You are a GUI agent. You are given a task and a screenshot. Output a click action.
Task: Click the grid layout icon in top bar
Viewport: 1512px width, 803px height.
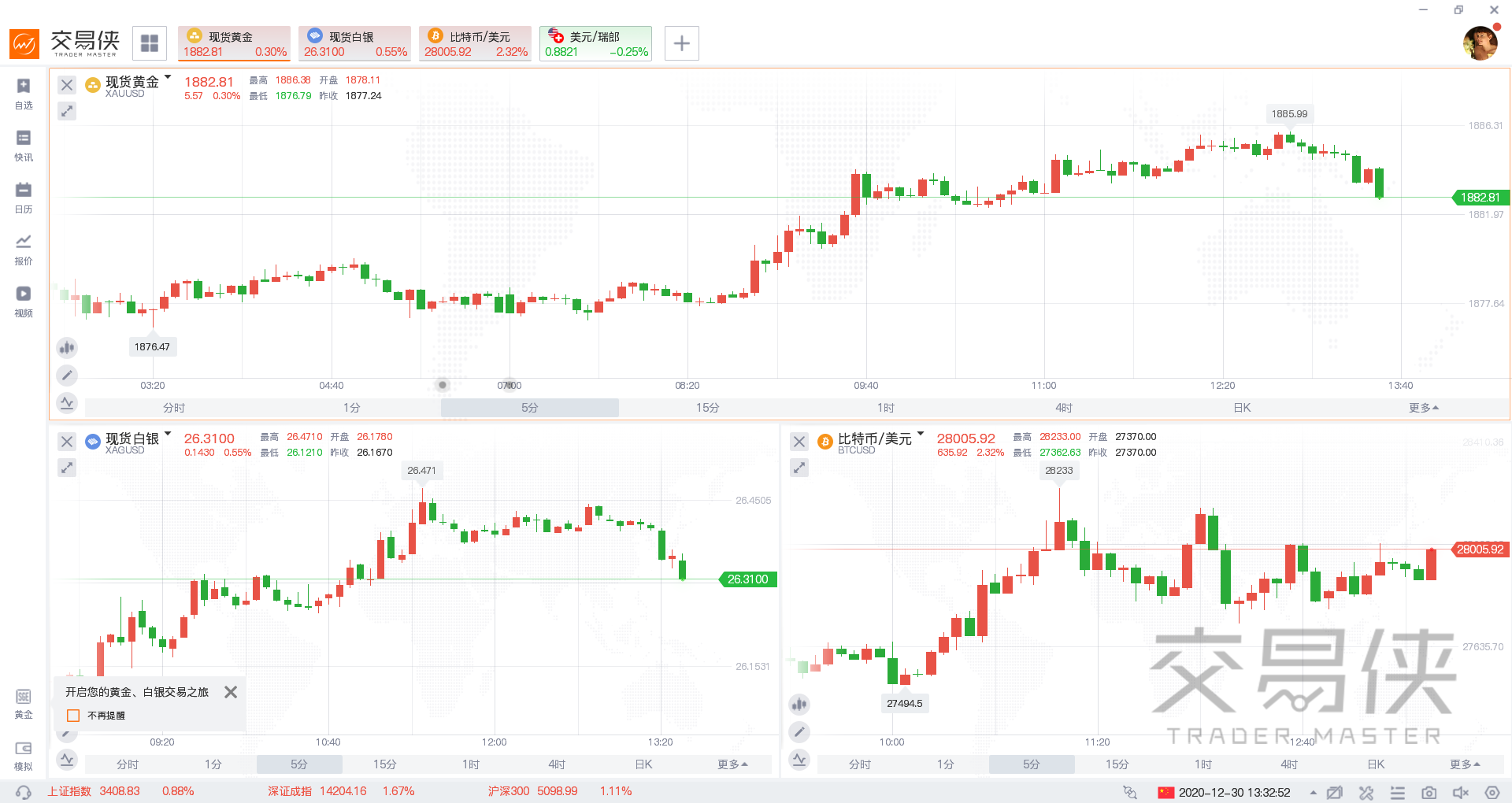click(150, 43)
